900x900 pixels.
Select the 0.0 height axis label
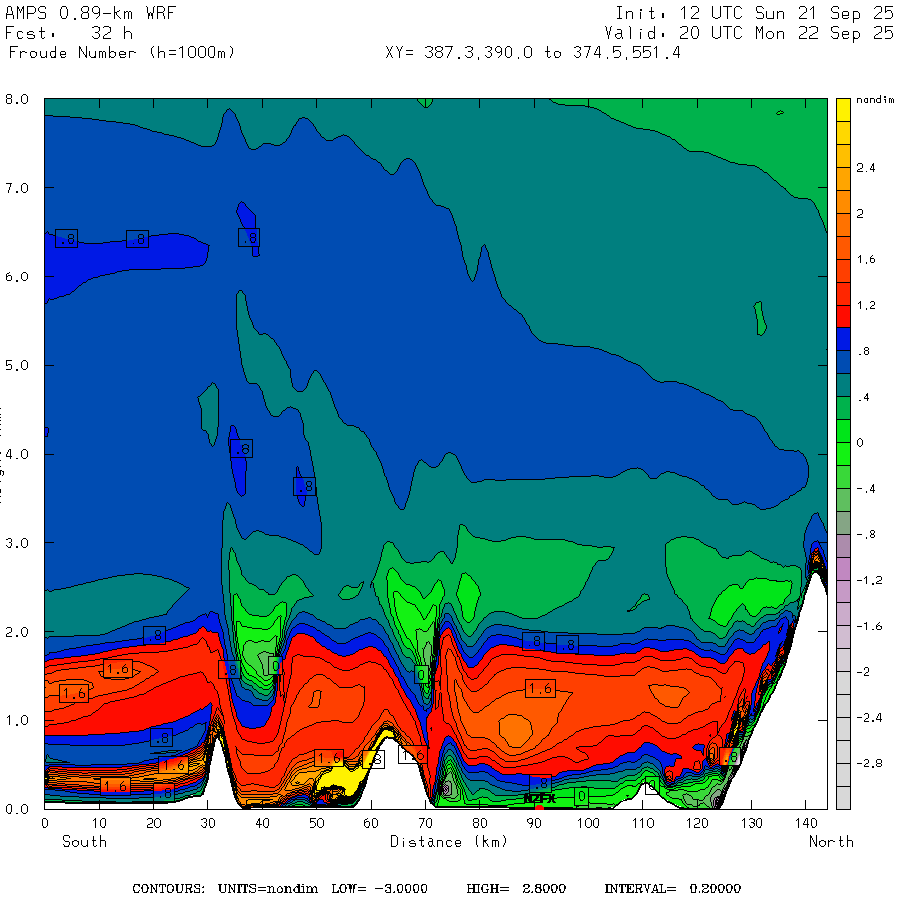click(17, 809)
